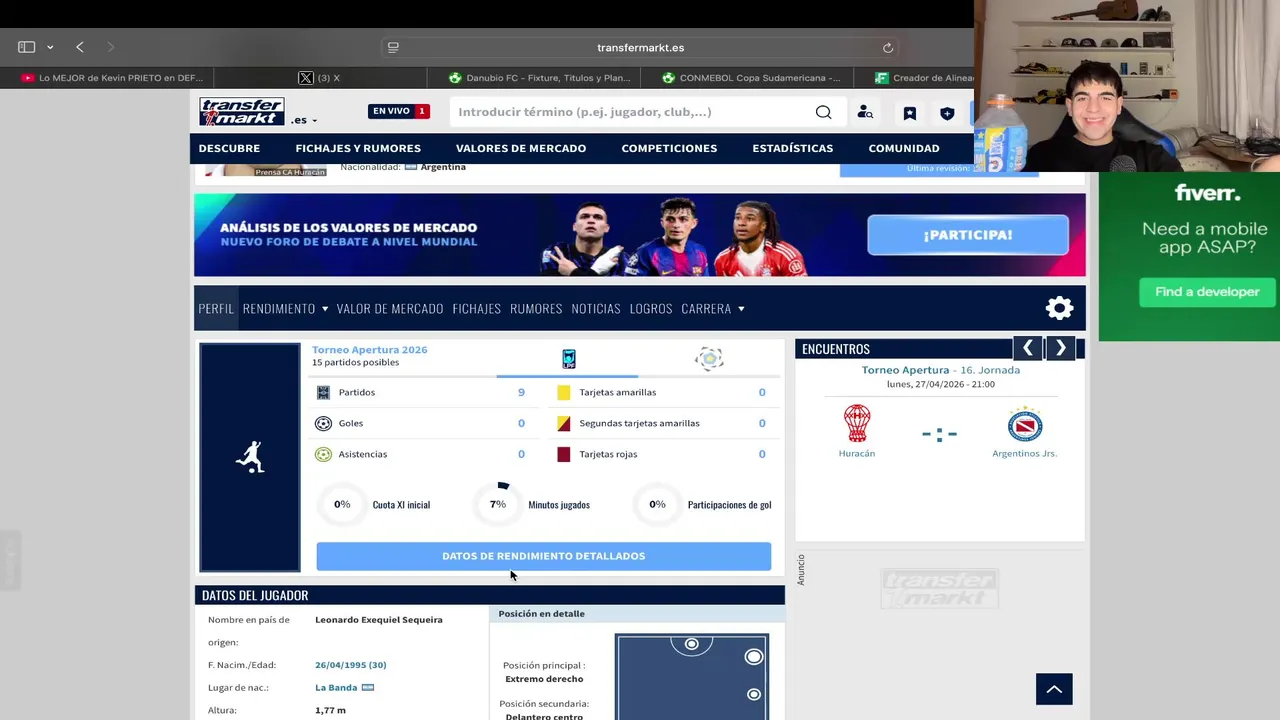Expand the RENDIMIENTO dropdown tab

point(285,308)
